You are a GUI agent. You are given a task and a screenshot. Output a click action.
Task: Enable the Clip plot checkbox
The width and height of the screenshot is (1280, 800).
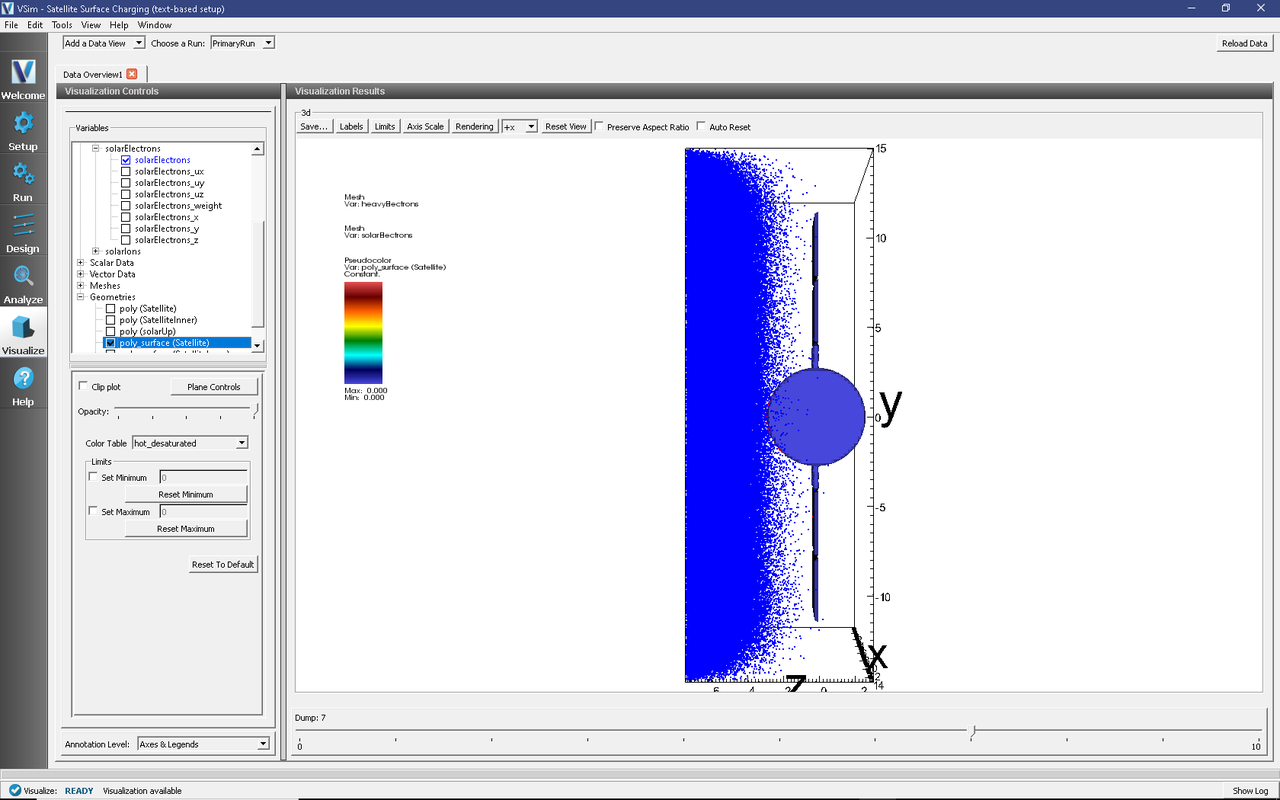click(83, 387)
